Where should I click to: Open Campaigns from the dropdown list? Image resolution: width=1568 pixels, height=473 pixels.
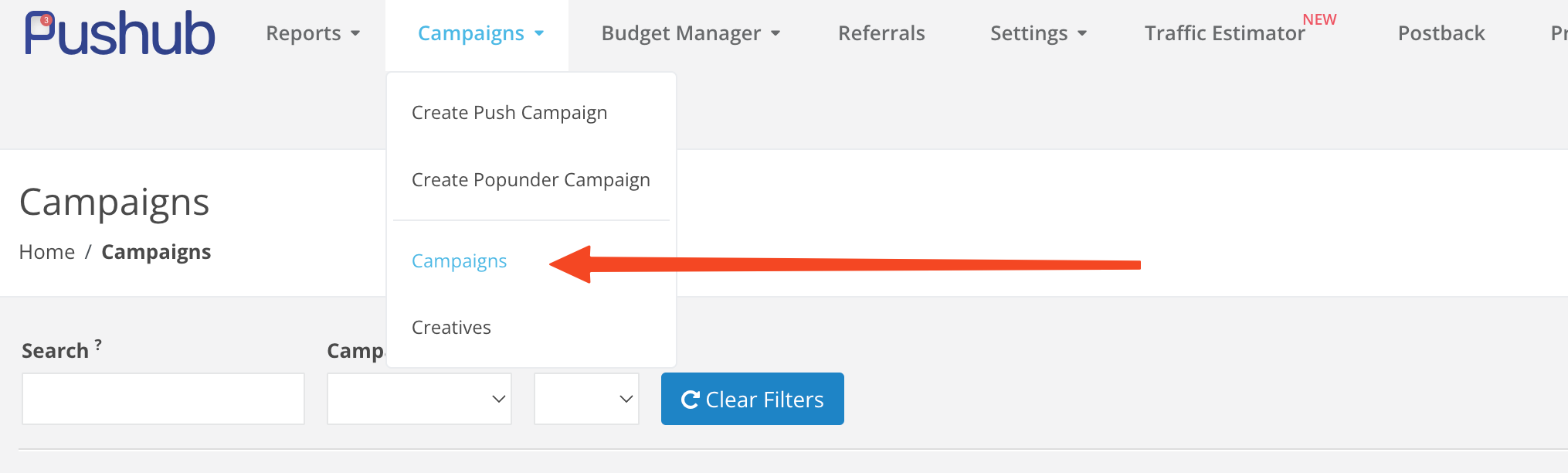pos(460,261)
